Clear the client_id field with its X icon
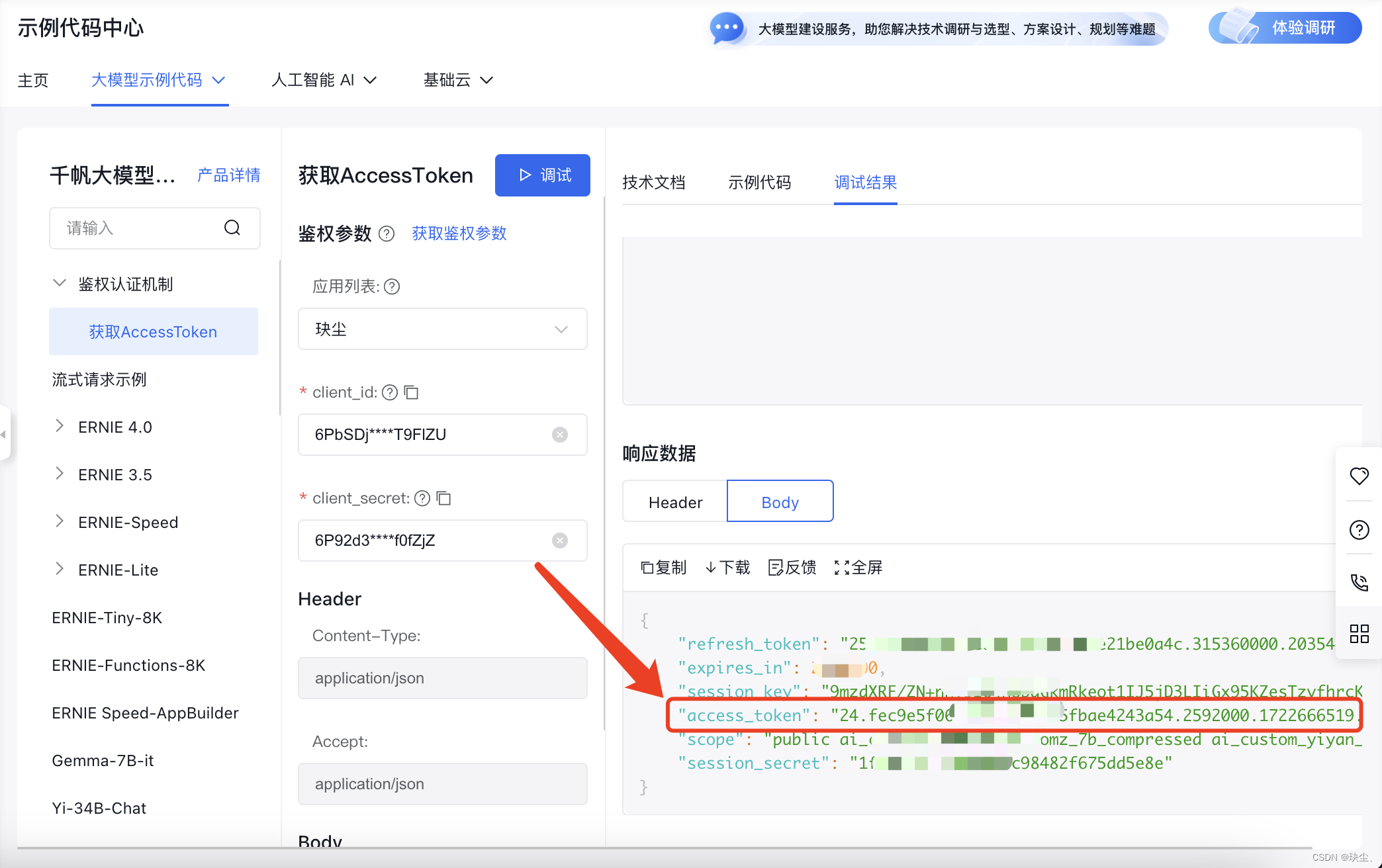This screenshot has height=868, width=1382. pyautogui.click(x=560, y=435)
